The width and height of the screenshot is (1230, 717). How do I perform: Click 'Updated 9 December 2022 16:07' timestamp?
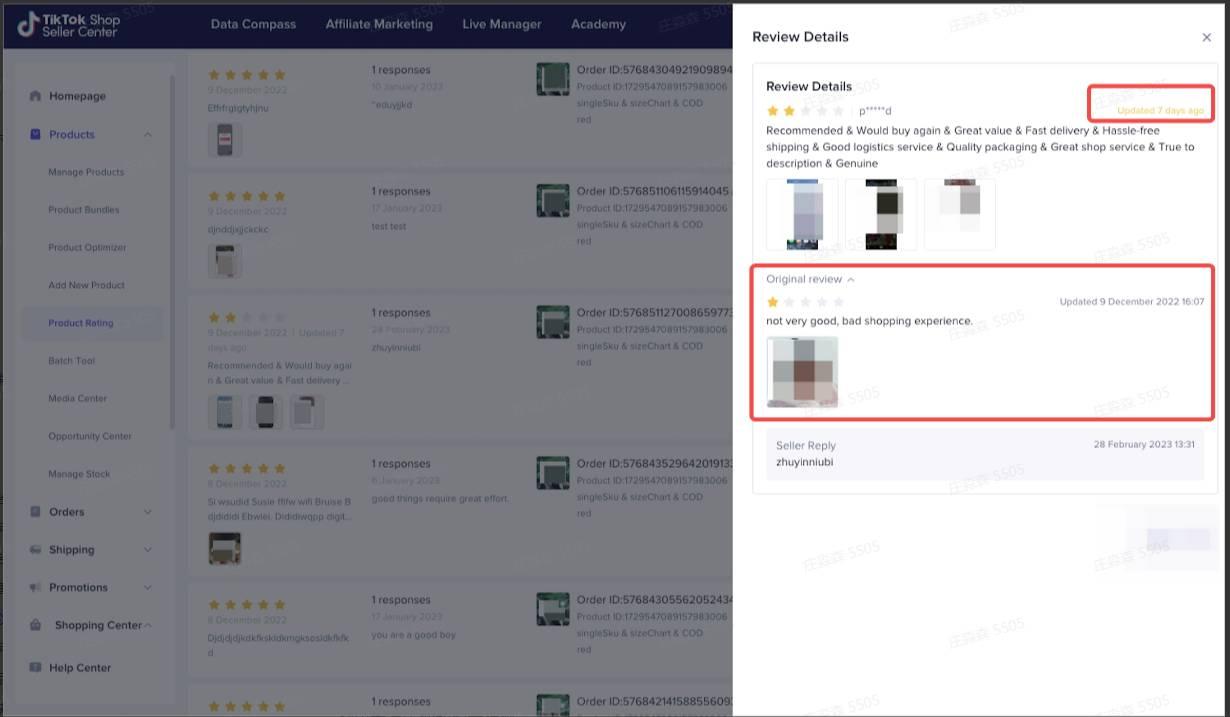[1132, 302]
